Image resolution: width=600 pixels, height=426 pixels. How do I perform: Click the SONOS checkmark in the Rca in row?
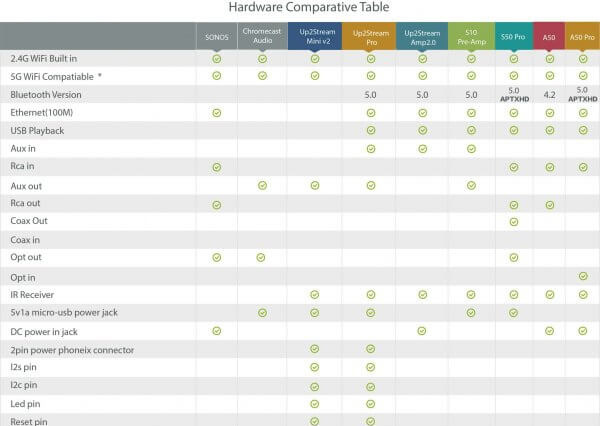coord(217,166)
